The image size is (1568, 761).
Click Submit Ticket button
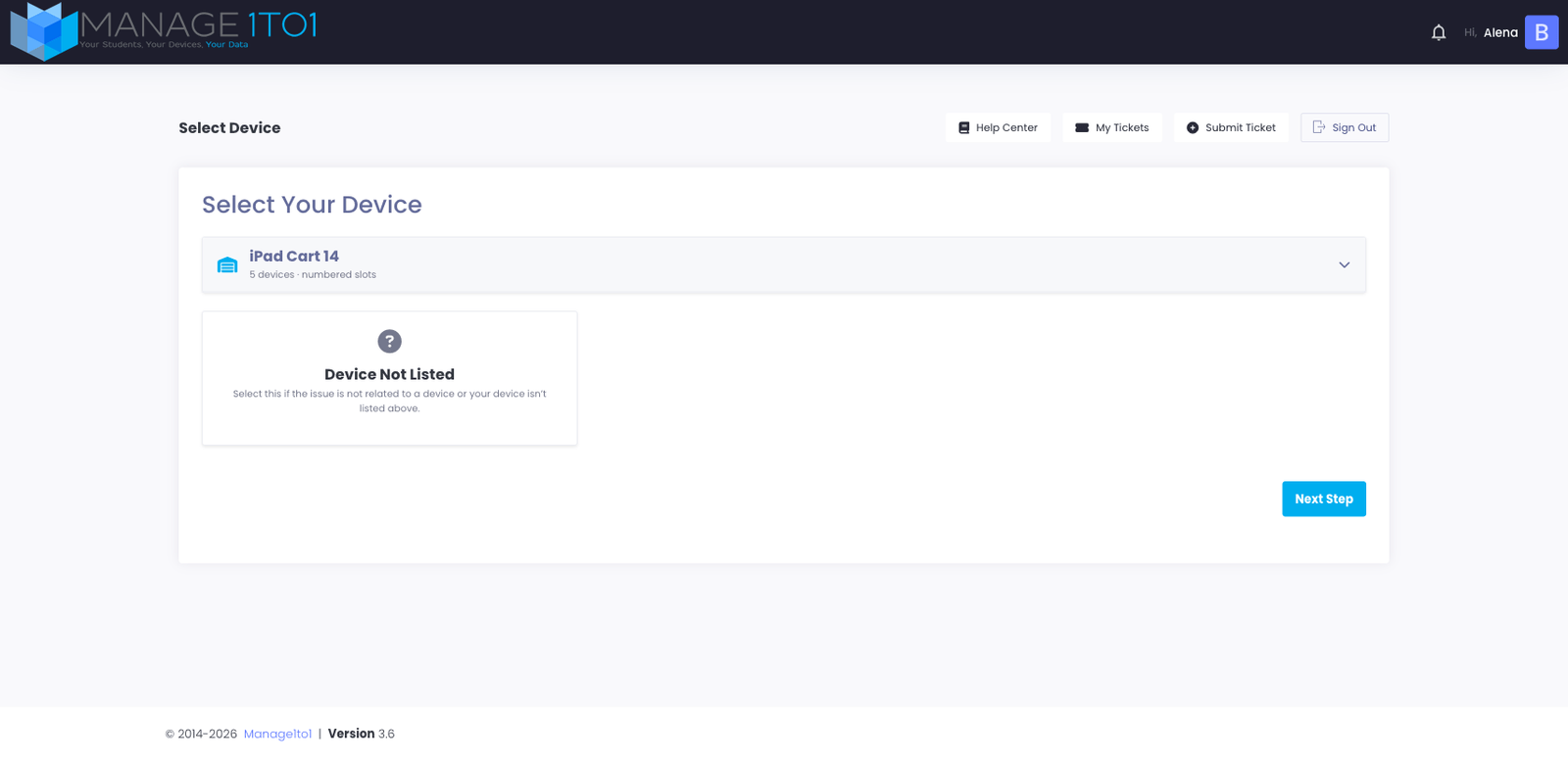click(x=1231, y=127)
